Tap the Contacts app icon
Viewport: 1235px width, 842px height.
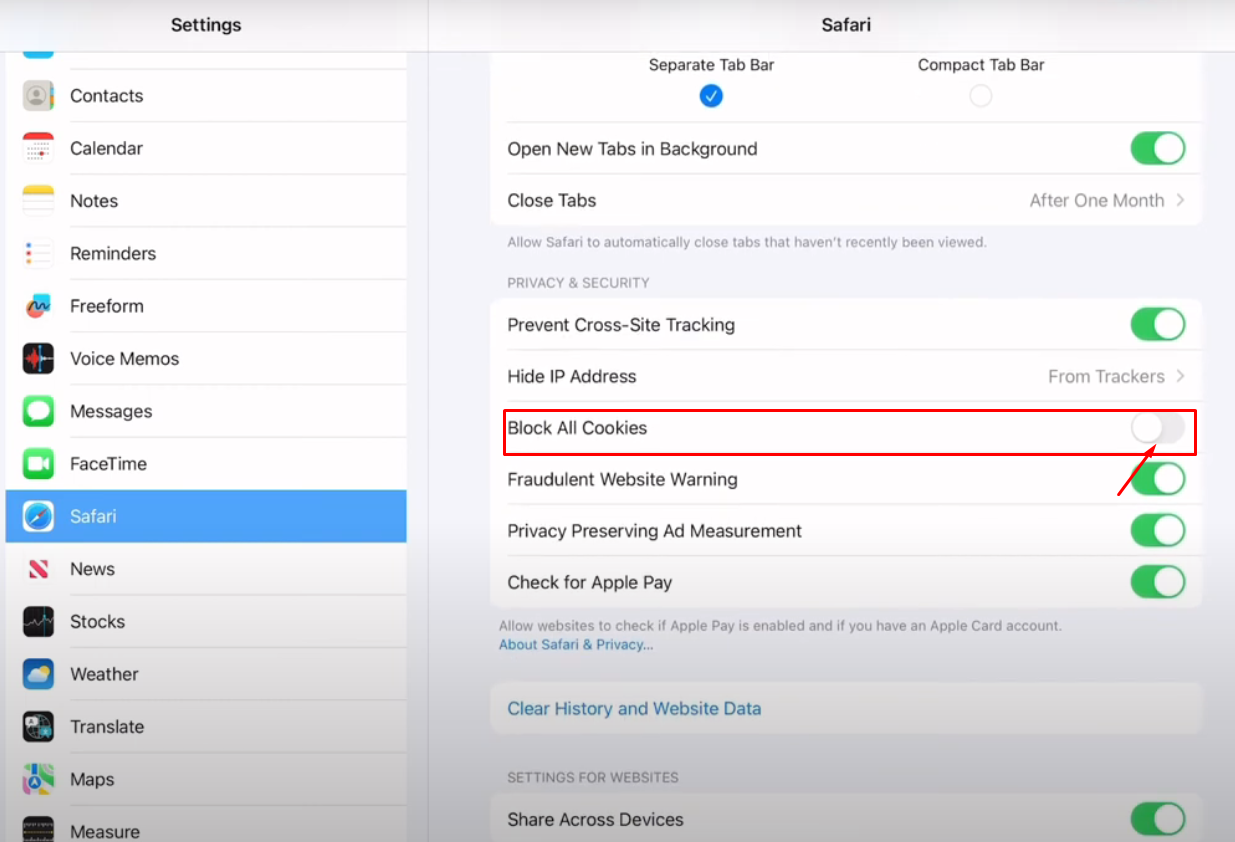38,96
